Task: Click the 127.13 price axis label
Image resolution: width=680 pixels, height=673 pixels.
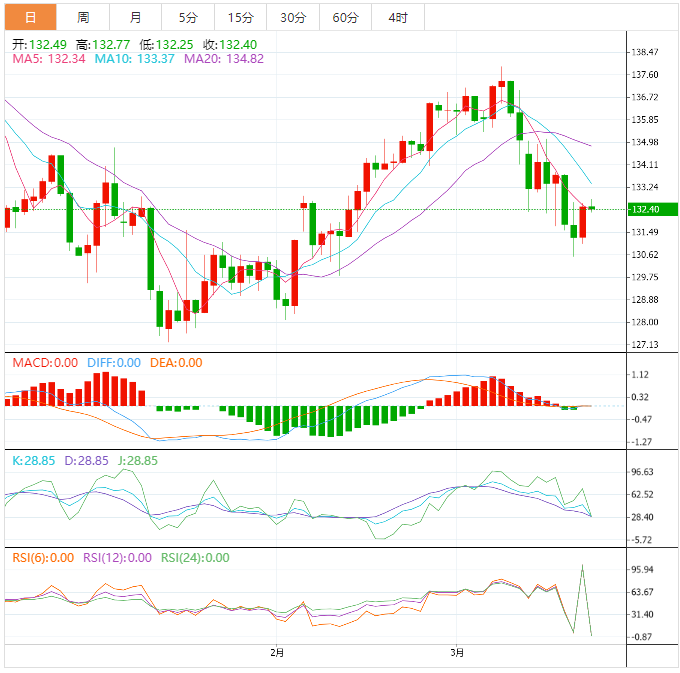Action: pyautogui.click(x=645, y=344)
